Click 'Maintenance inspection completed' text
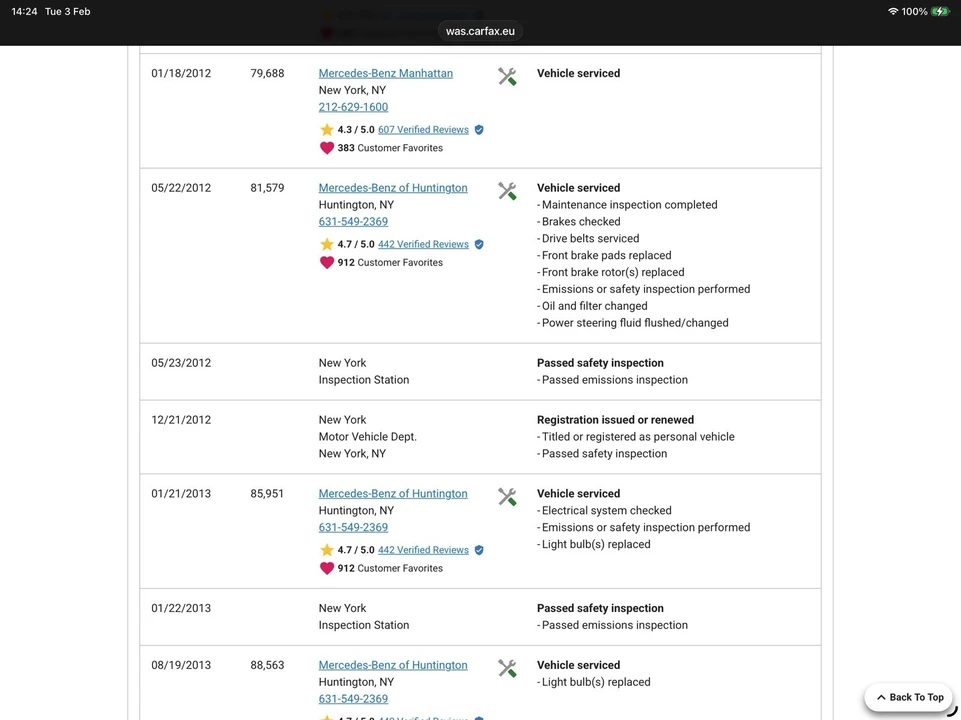Viewport: 961px width, 720px height. point(629,205)
